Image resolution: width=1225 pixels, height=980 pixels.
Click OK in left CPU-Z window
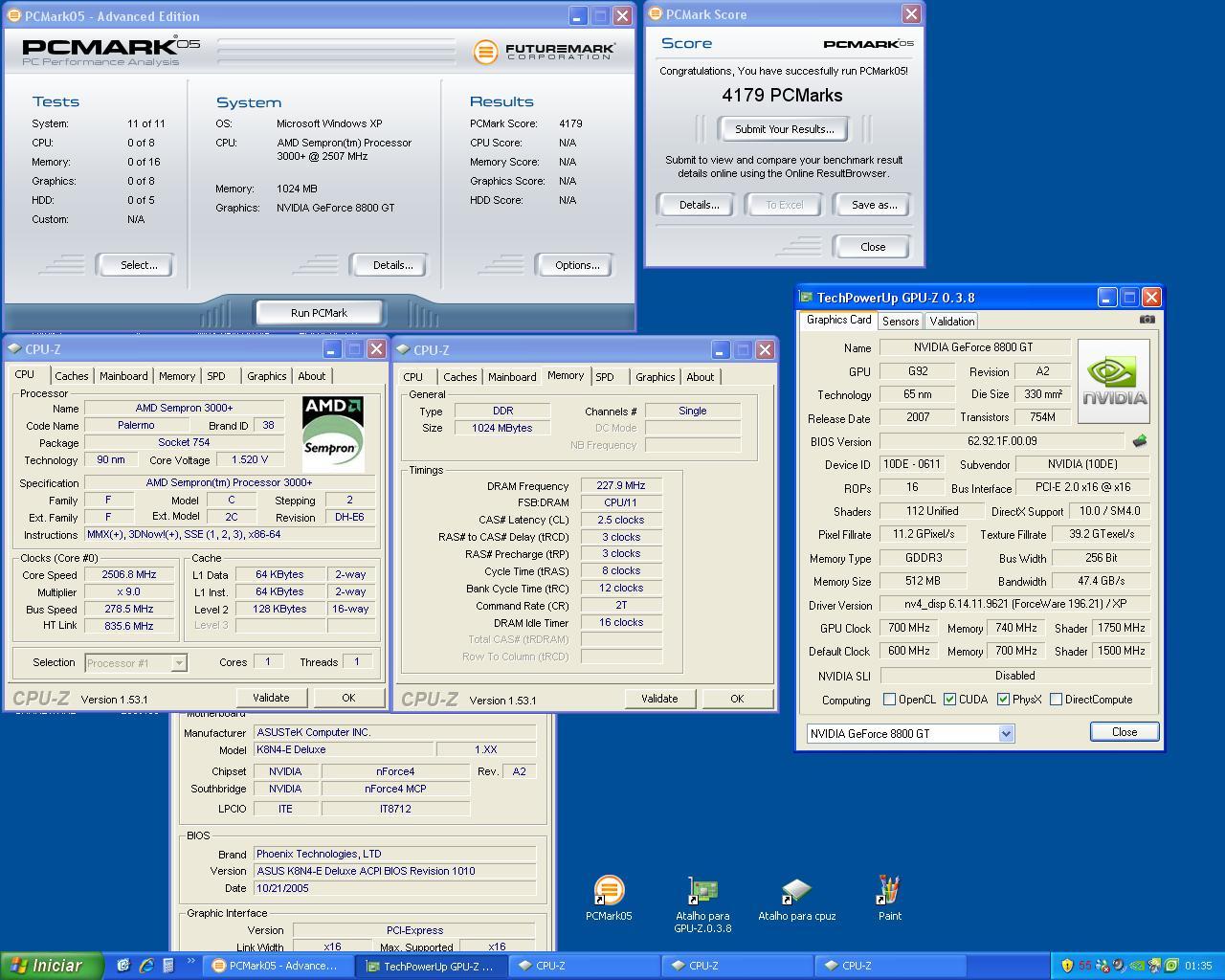tap(348, 698)
